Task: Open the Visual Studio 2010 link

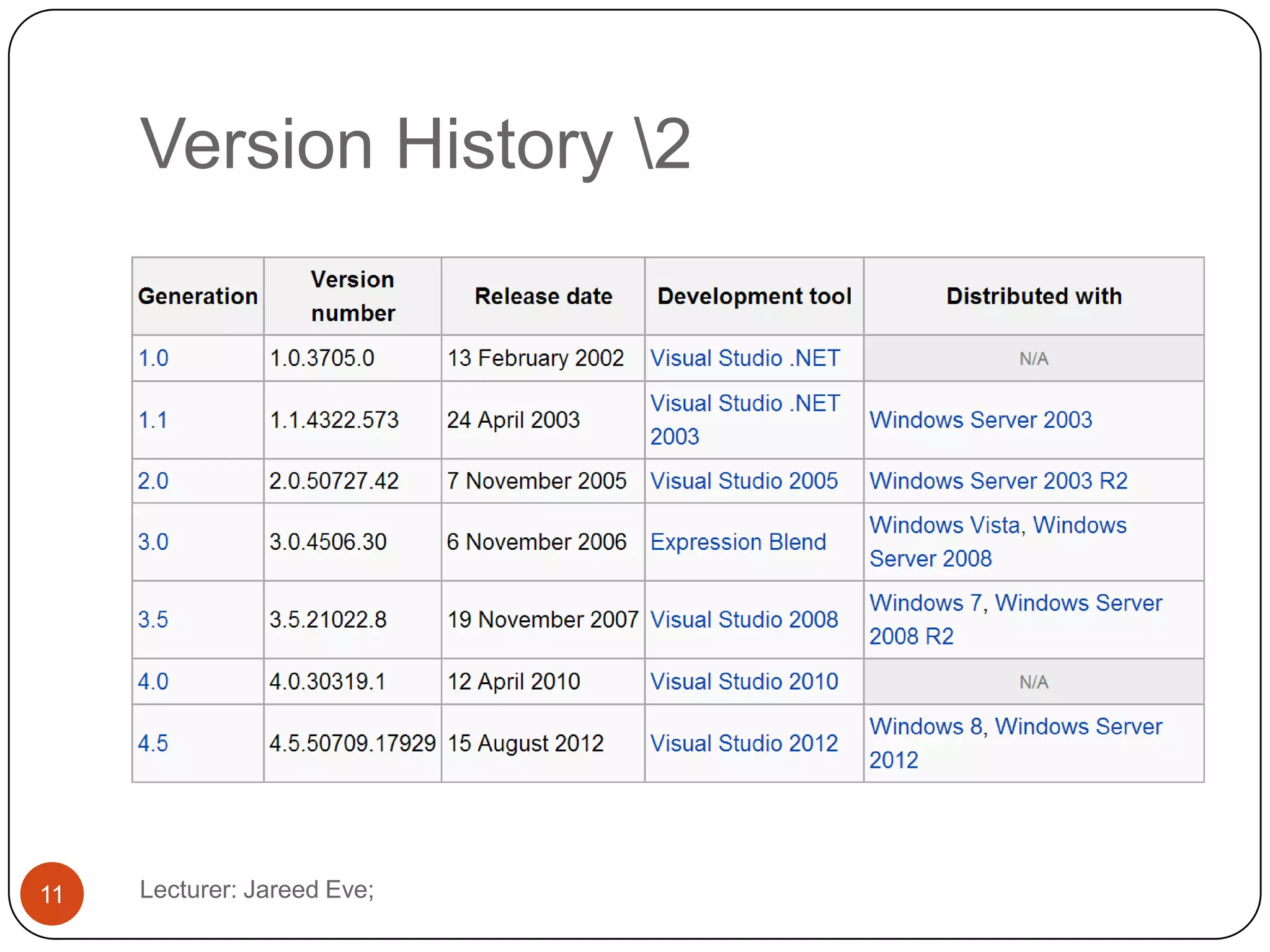Action: [744, 682]
